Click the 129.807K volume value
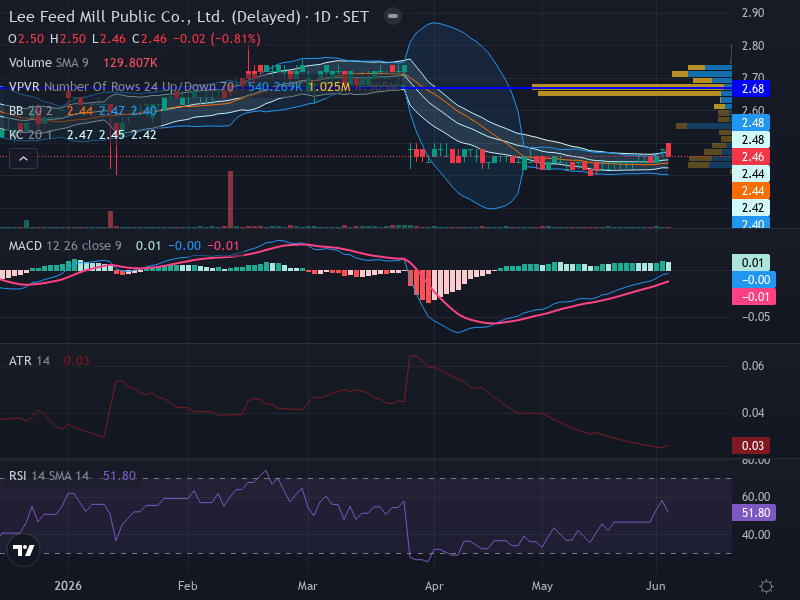 click(x=130, y=63)
